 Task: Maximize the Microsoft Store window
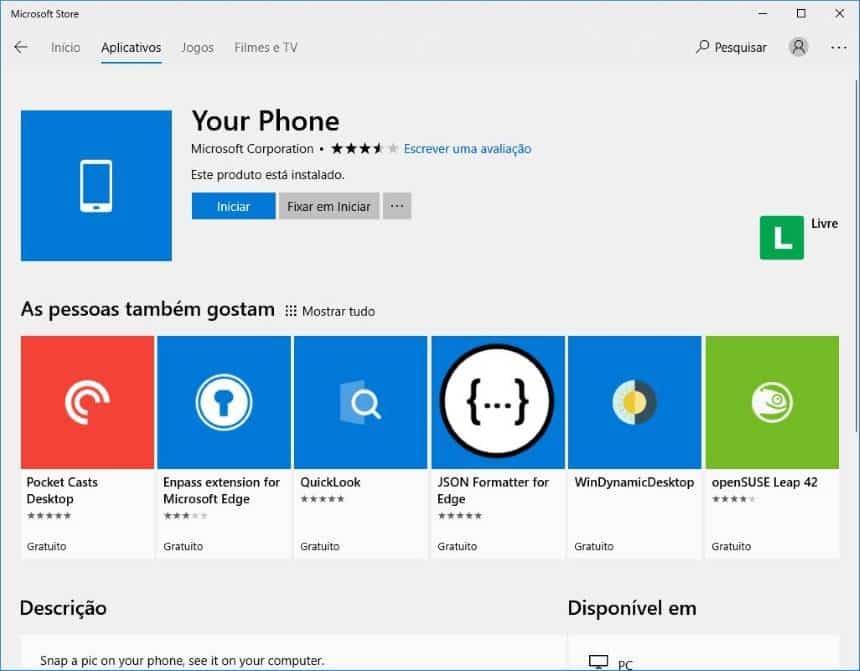801,14
